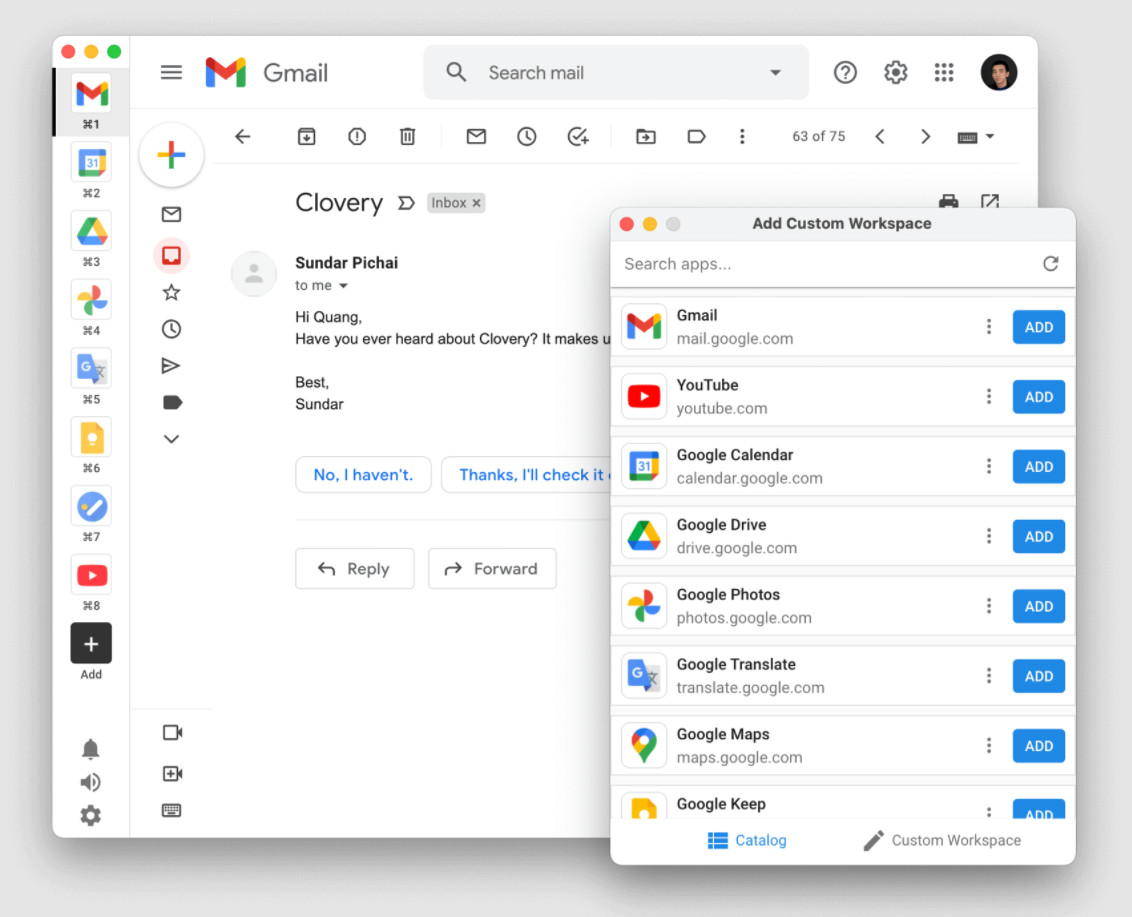The width and height of the screenshot is (1132, 917).
Task: Open Mail icon in Gmail left rail
Action: pyautogui.click(x=171, y=214)
